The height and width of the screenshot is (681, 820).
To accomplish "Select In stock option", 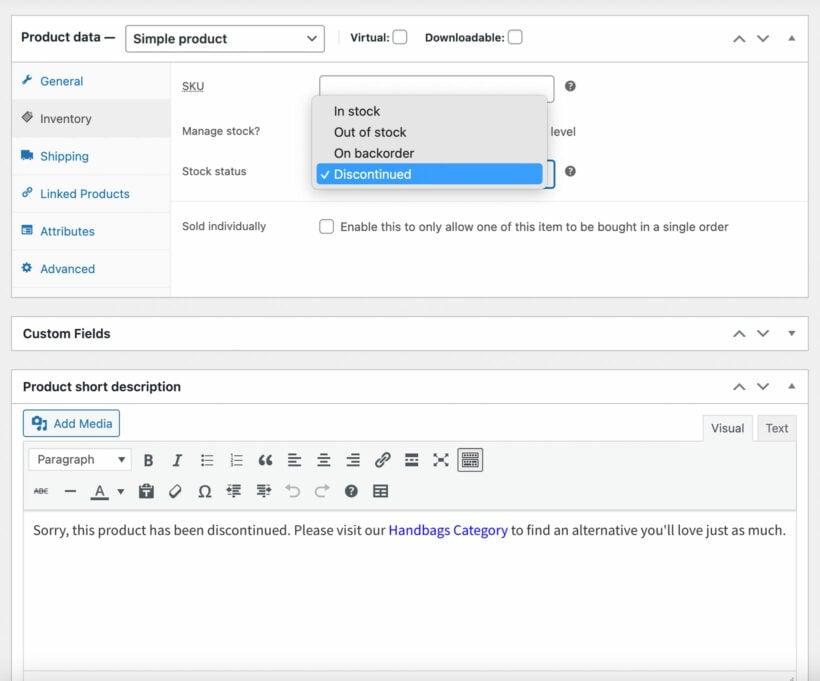I will pos(429,111).
